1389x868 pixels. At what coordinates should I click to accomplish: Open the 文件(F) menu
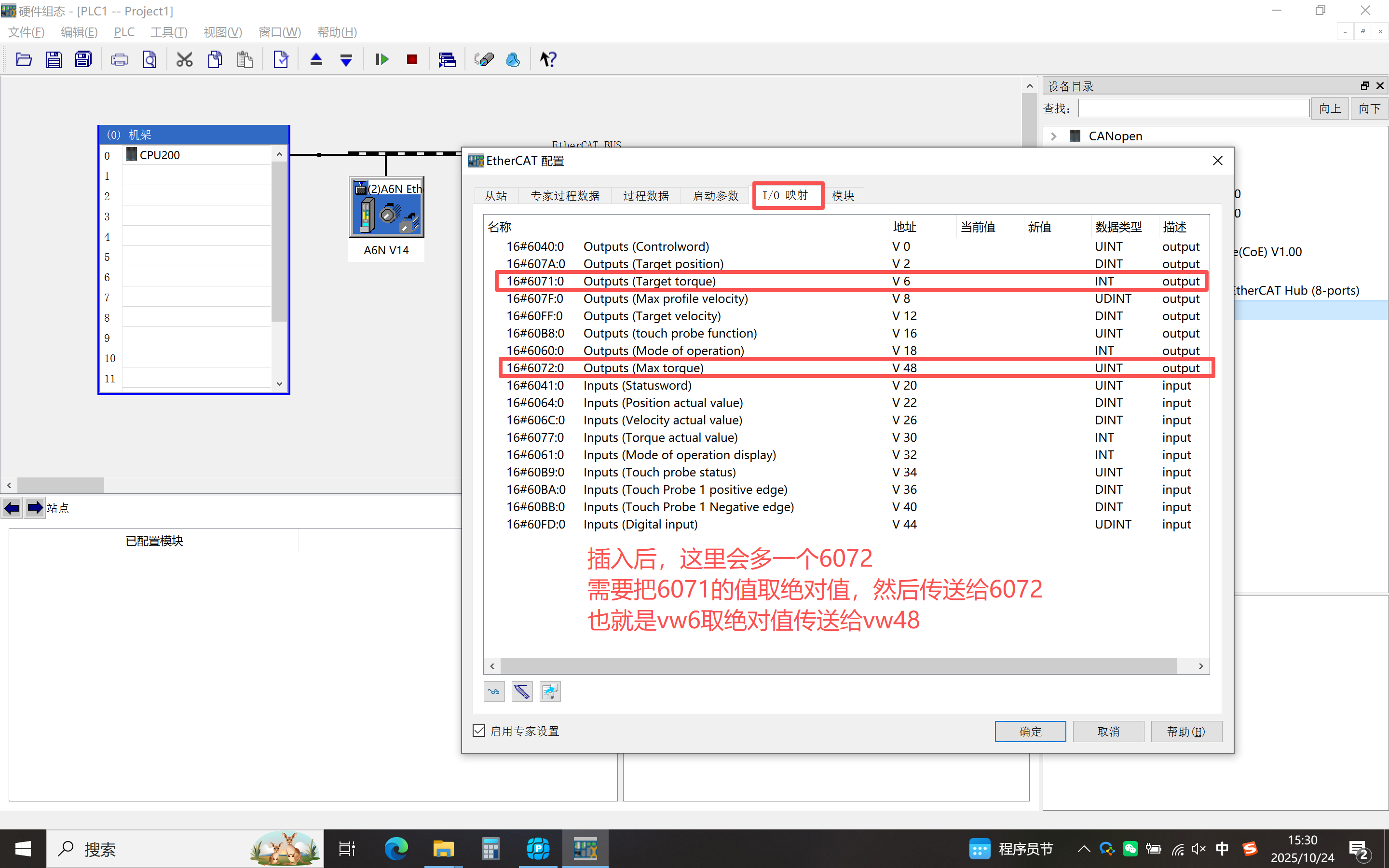coord(26,32)
